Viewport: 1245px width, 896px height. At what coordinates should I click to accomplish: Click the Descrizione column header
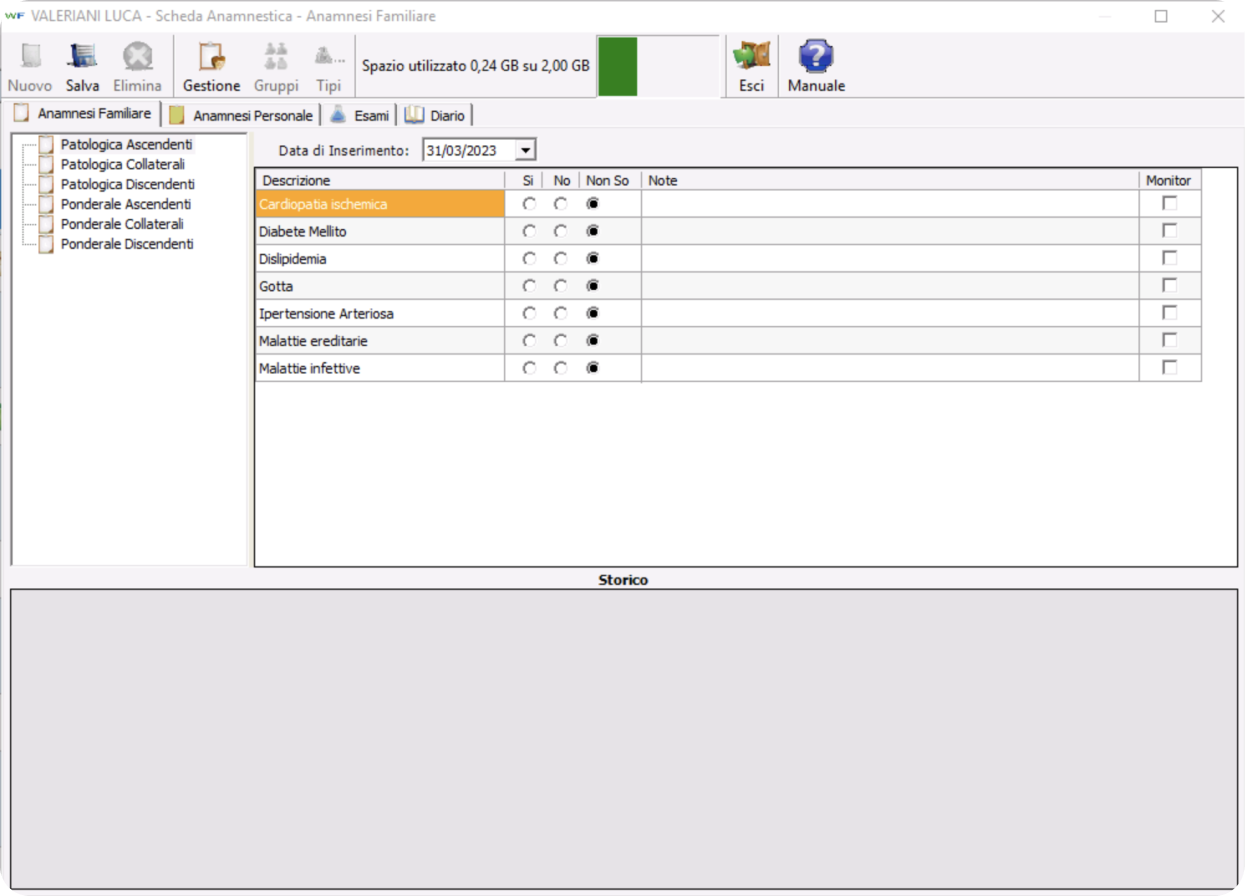pos(380,181)
